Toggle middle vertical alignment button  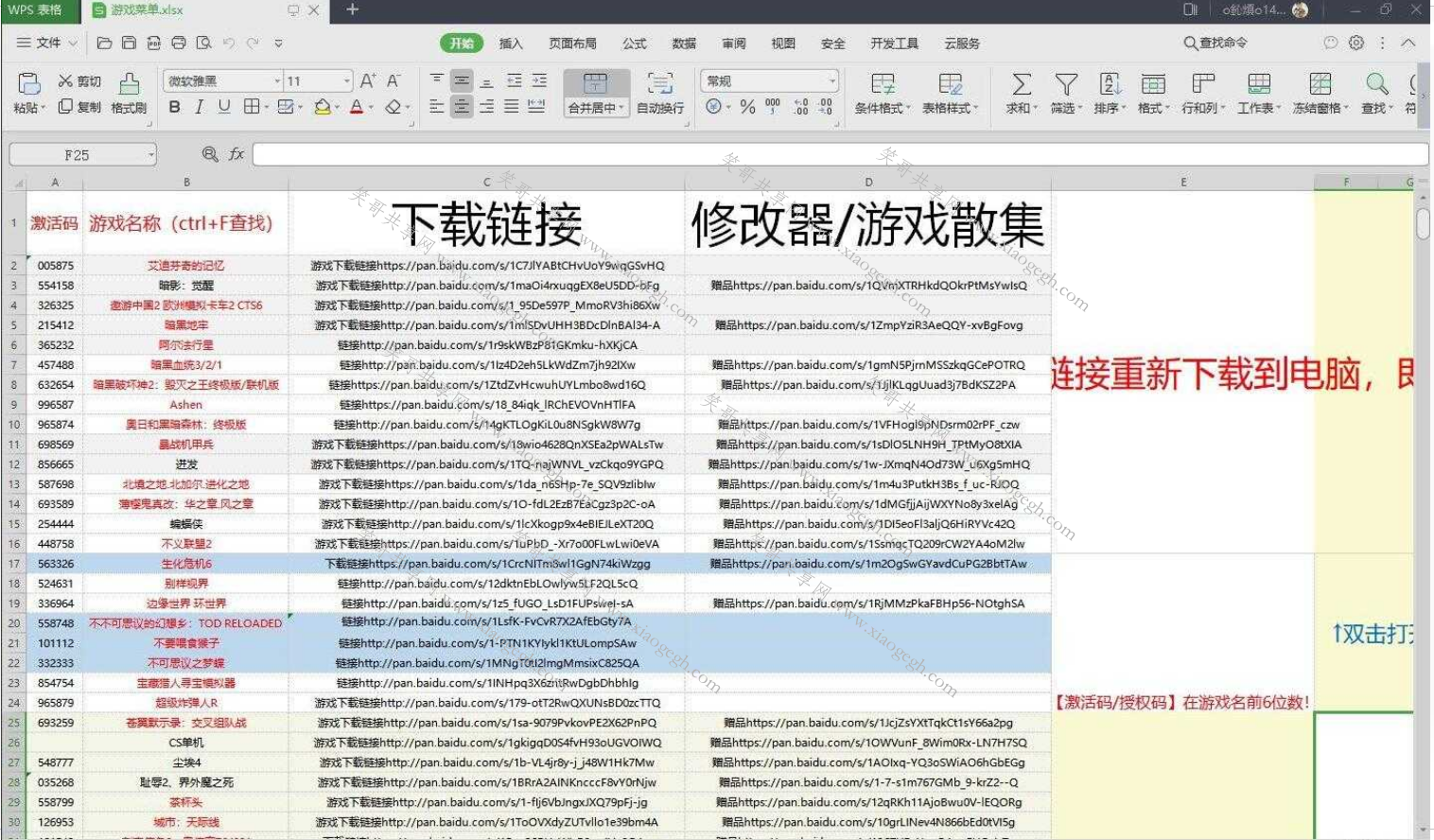[462, 81]
